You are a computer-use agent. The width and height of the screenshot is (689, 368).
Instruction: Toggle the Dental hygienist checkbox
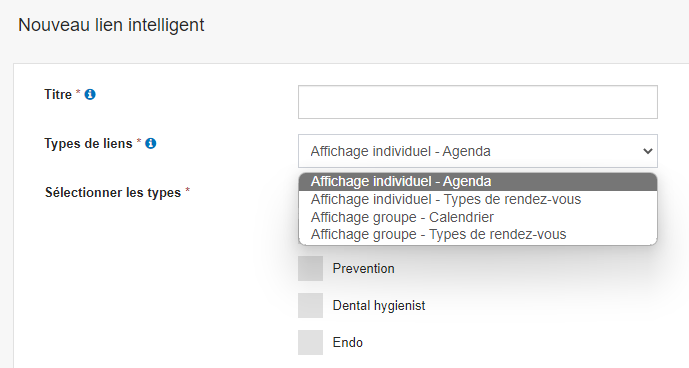click(x=310, y=306)
